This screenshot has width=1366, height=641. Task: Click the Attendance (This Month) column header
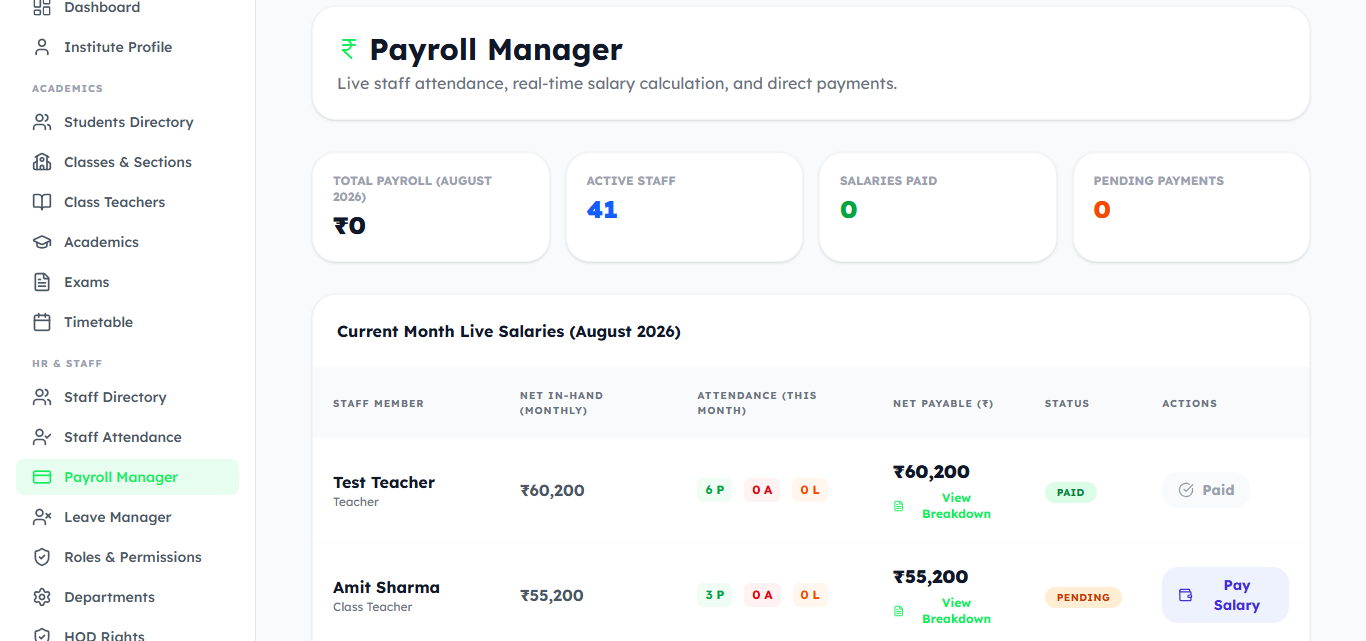(757, 403)
